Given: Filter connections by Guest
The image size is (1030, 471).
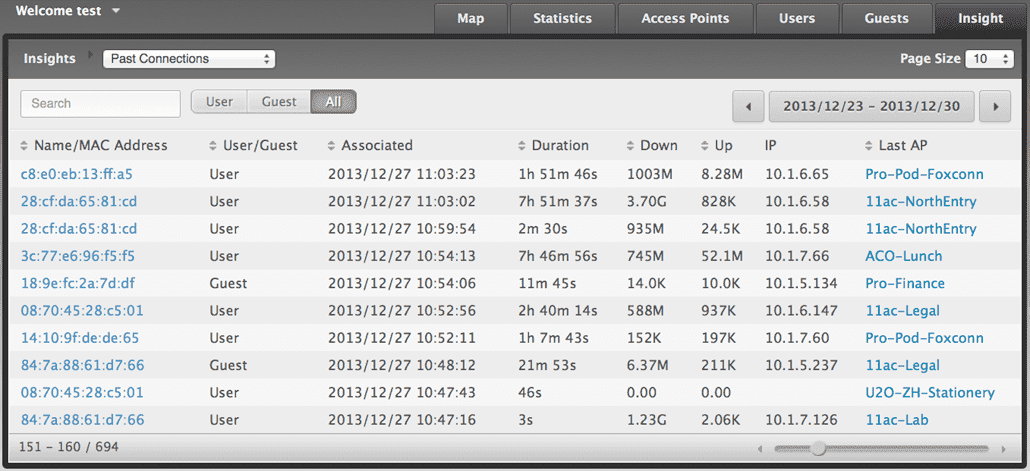Looking at the screenshot, I should [279, 102].
